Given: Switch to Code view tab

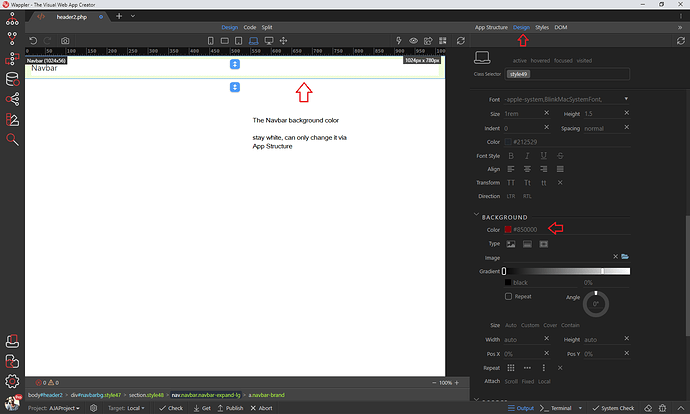Looking at the screenshot, I should click(250, 27).
